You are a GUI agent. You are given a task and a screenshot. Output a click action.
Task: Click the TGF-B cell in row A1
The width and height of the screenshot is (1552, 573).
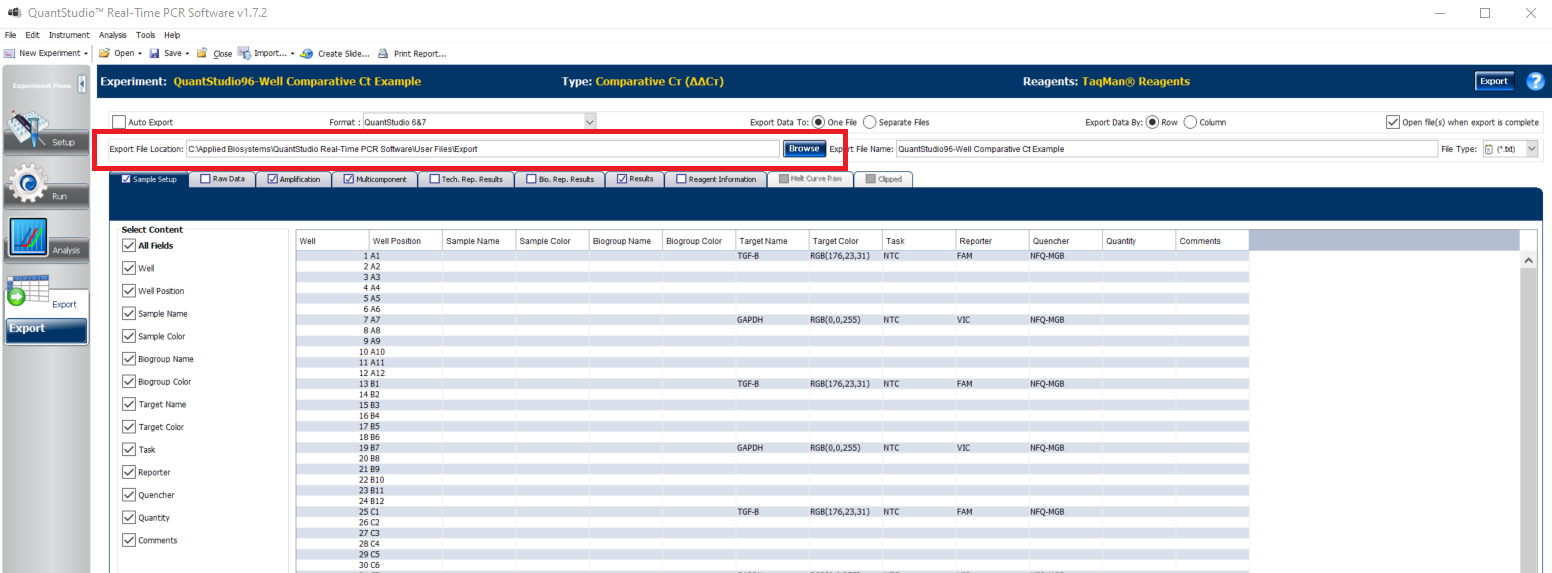click(x=772, y=255)
